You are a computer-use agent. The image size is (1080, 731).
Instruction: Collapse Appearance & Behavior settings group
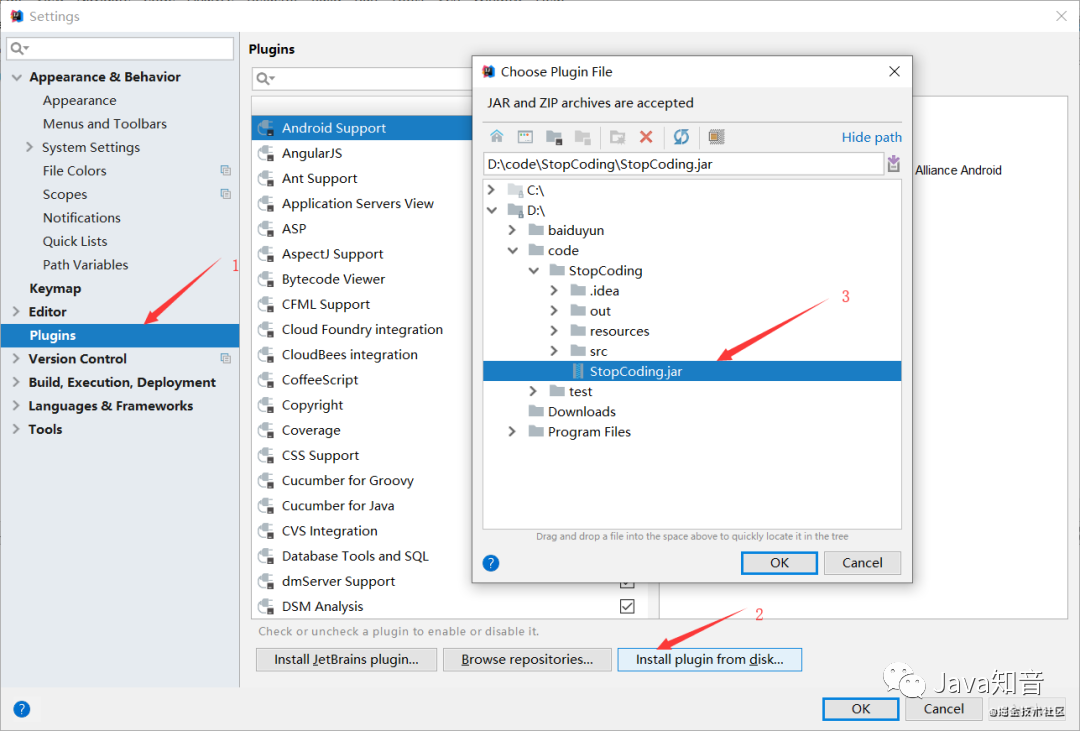17,77
